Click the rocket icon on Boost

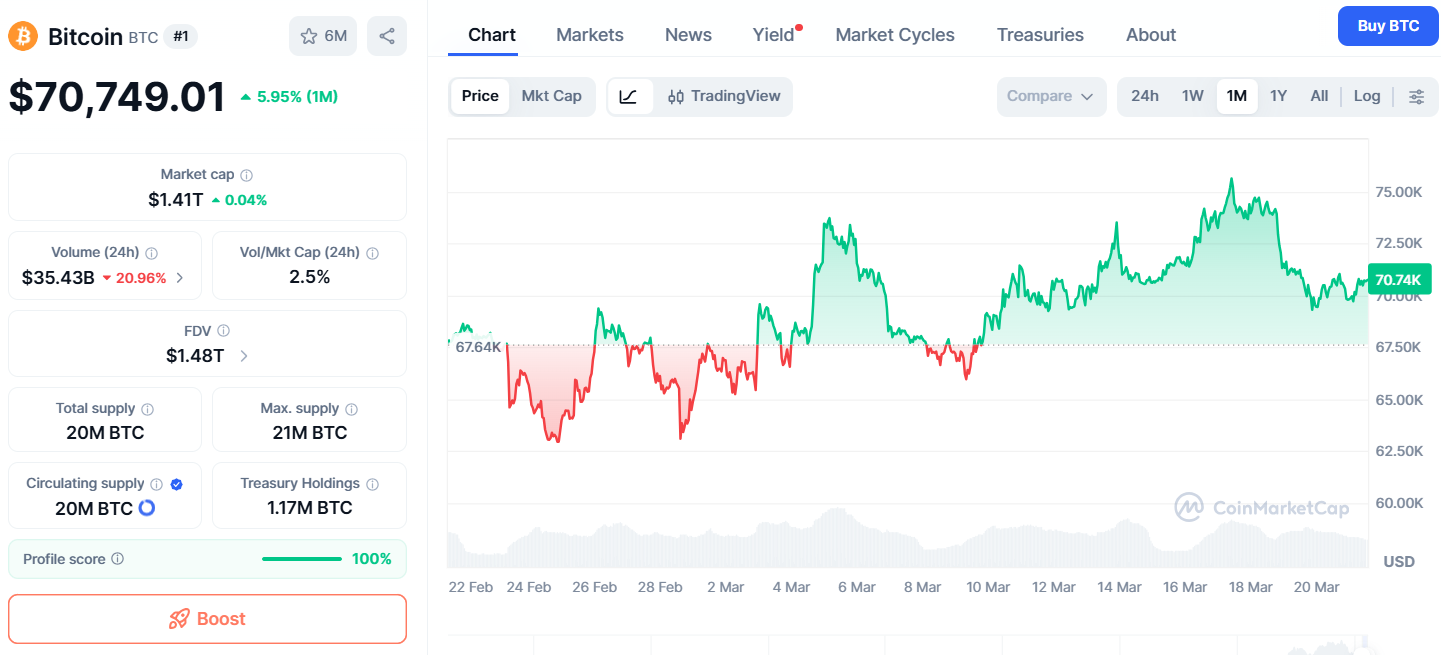pos(179,619)
